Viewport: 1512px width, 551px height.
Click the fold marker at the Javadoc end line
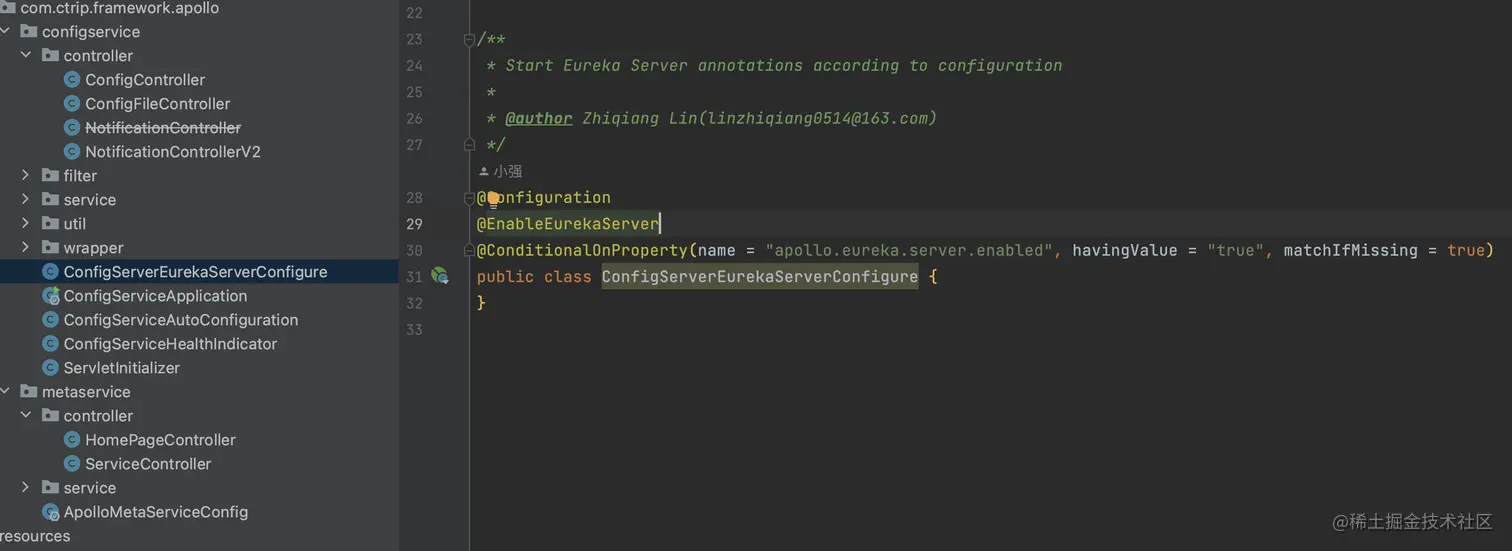click(x=469, y=145)
